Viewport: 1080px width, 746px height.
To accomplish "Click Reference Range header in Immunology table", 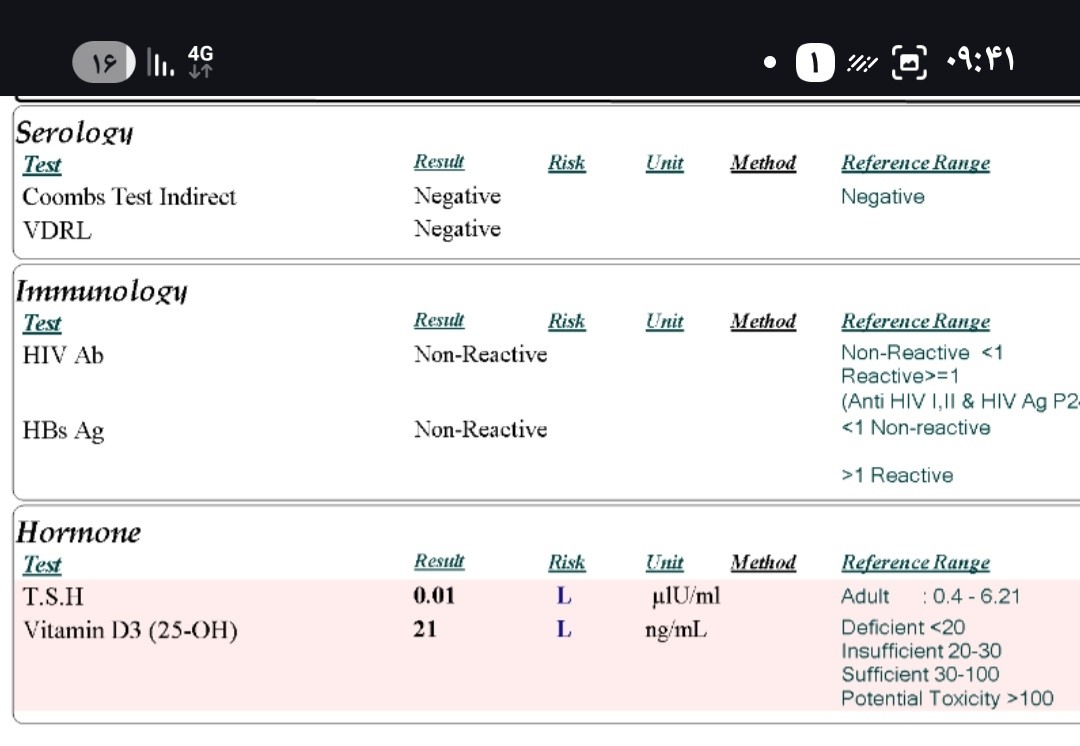I will [915, 322].
